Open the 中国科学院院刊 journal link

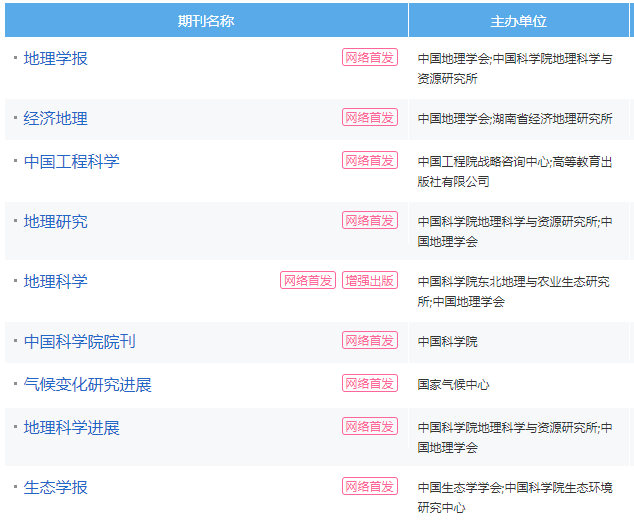coord(79,341)
